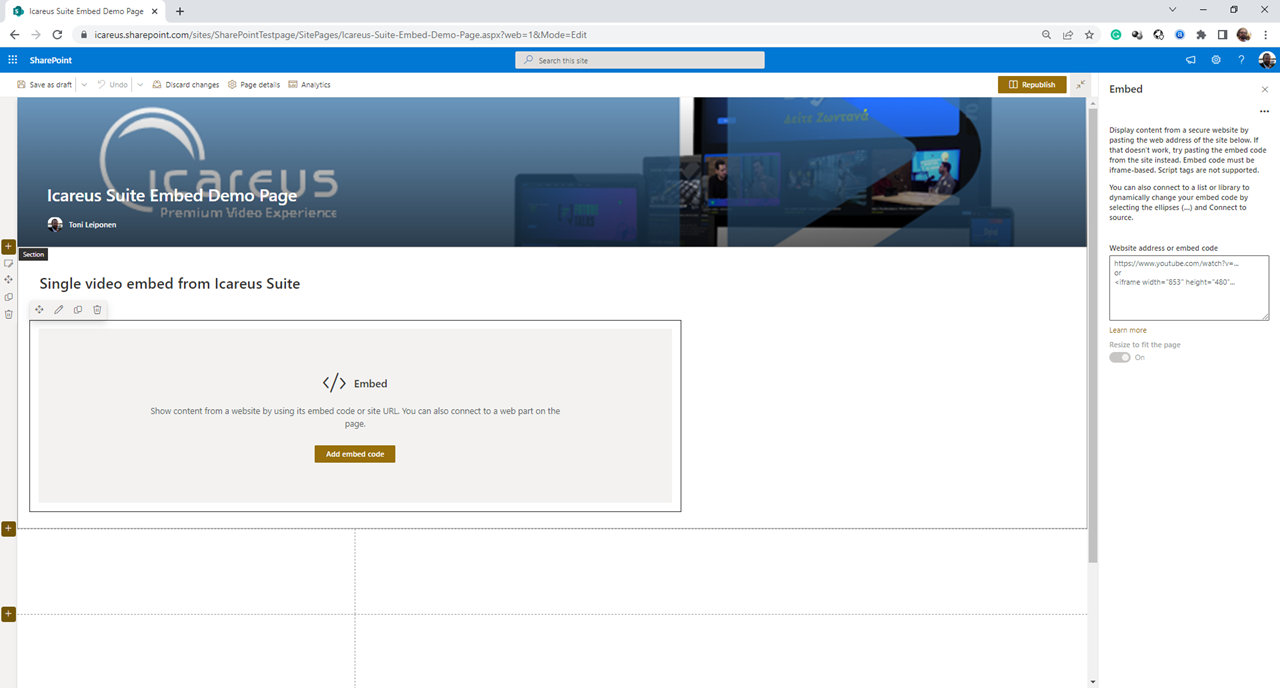Click the Add embed code button
Screen dimensions: 1280x688
(355, 454)
